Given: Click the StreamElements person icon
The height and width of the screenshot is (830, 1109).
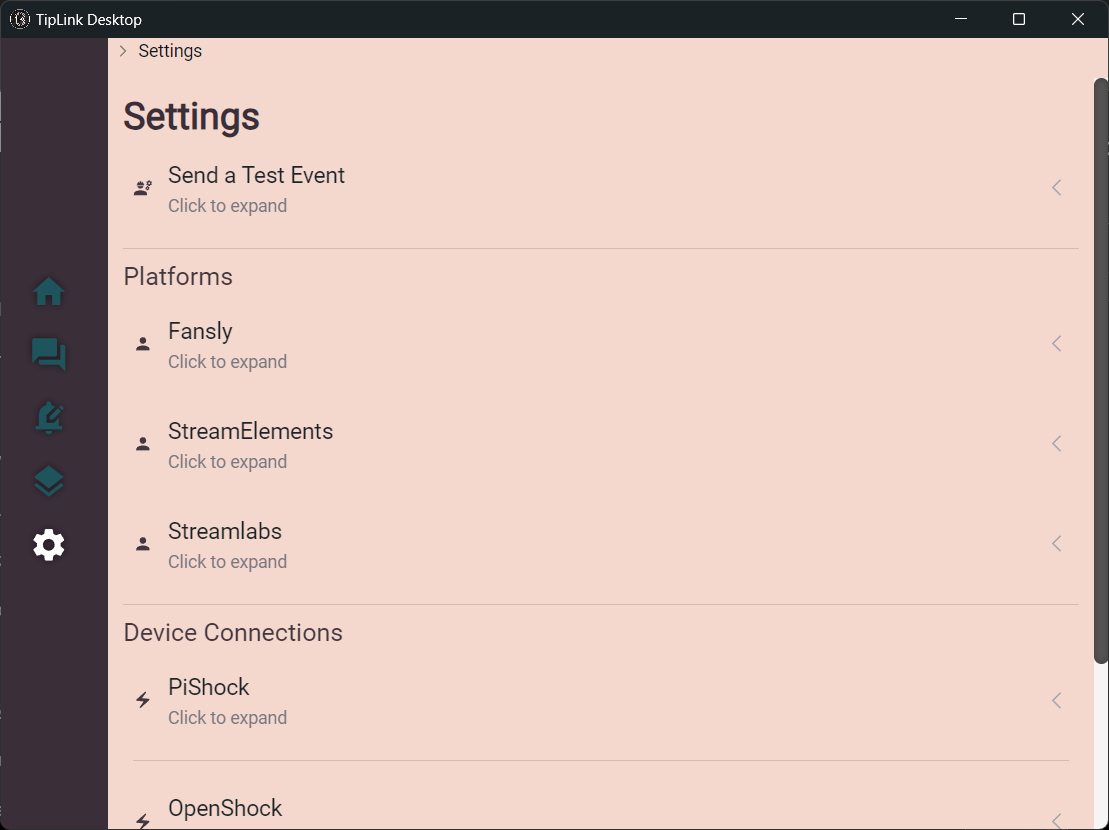Looking at the screenshot, I should [x=143, y=444].
